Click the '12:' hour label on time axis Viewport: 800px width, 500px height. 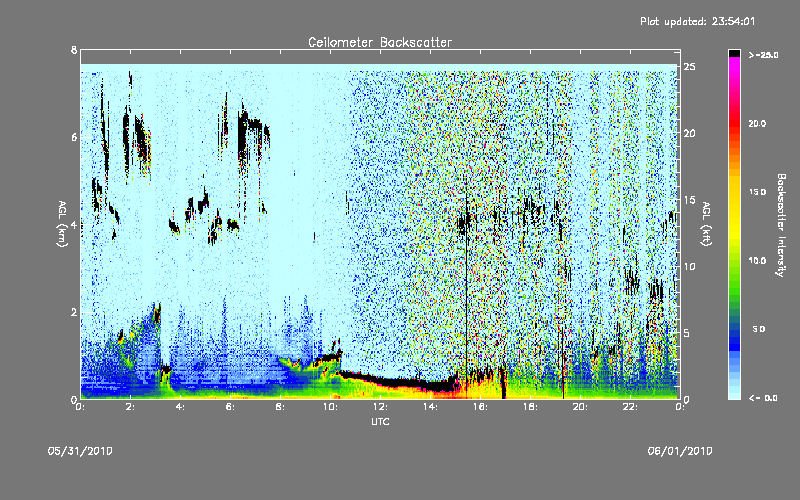tap(380, 407)
